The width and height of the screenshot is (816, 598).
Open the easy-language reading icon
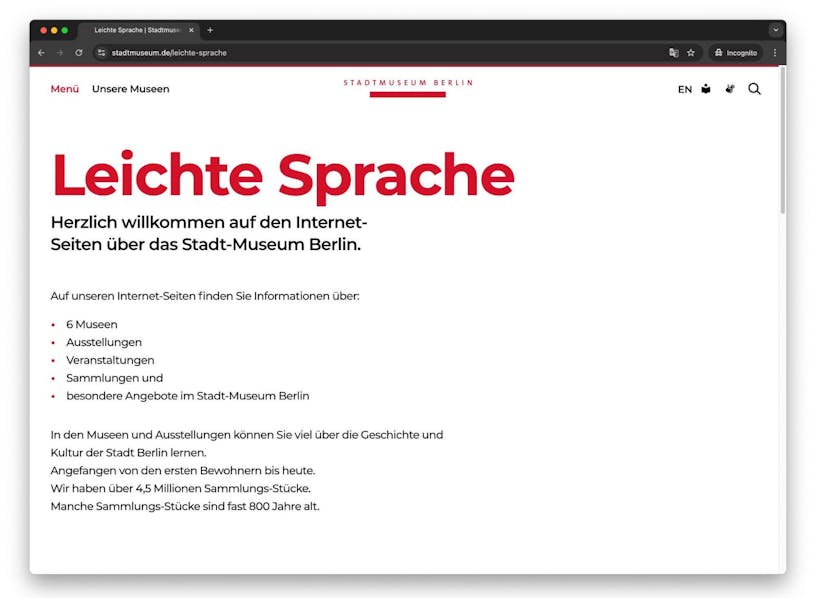[706, 89]
